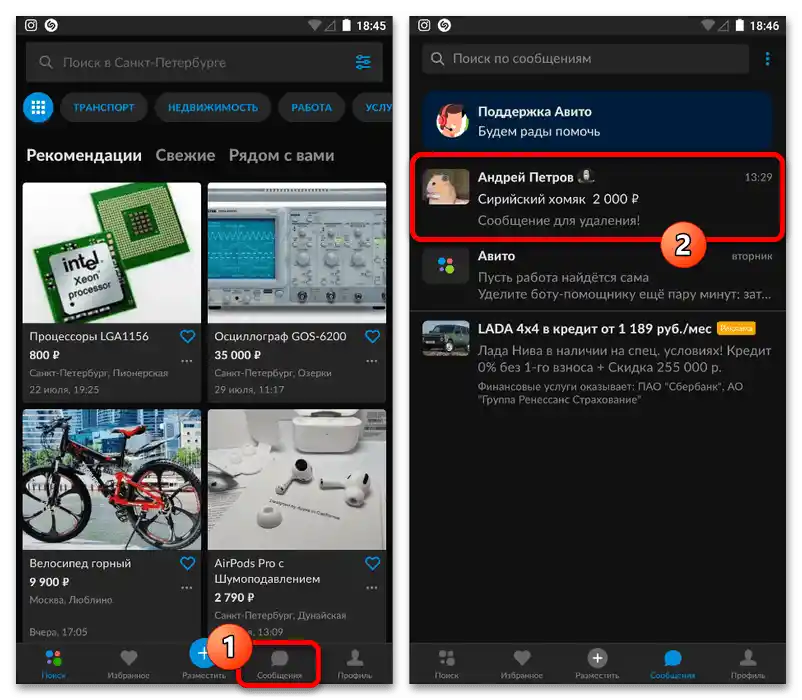This screenshot has height=700, width=802.
Task: Tap the LADA 4x4 car ad thumbnail
Action: [x=446, y=338]
